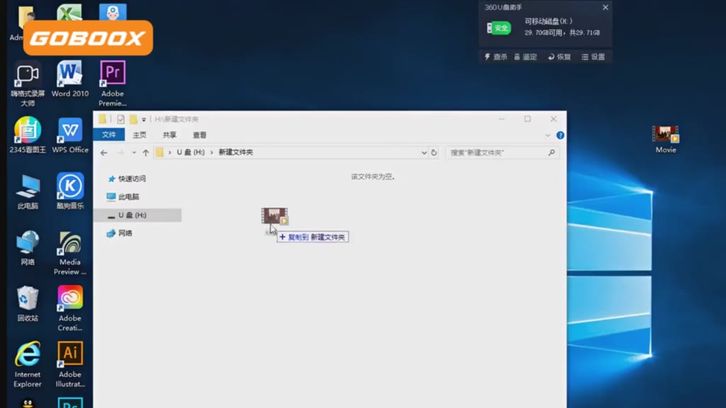Open WPS Office desktop icon
The height and width of the screenshot is (408, 726).
pos(70,133)
